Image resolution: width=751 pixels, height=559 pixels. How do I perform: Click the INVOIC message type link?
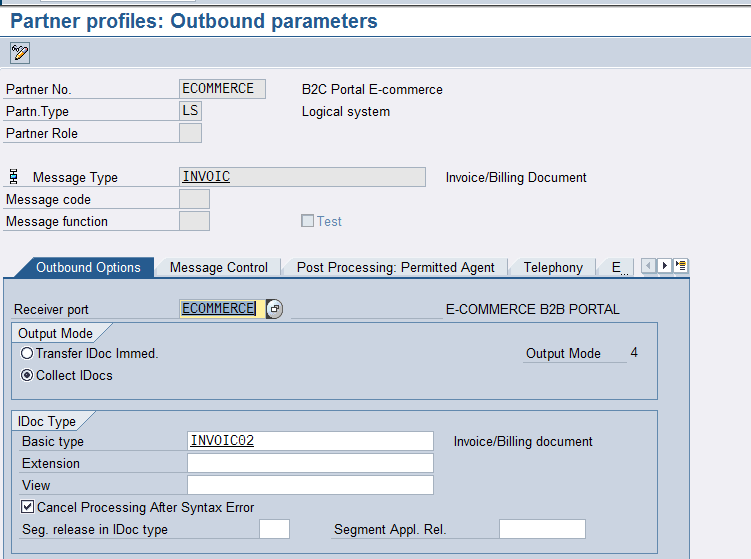(206, 177)
